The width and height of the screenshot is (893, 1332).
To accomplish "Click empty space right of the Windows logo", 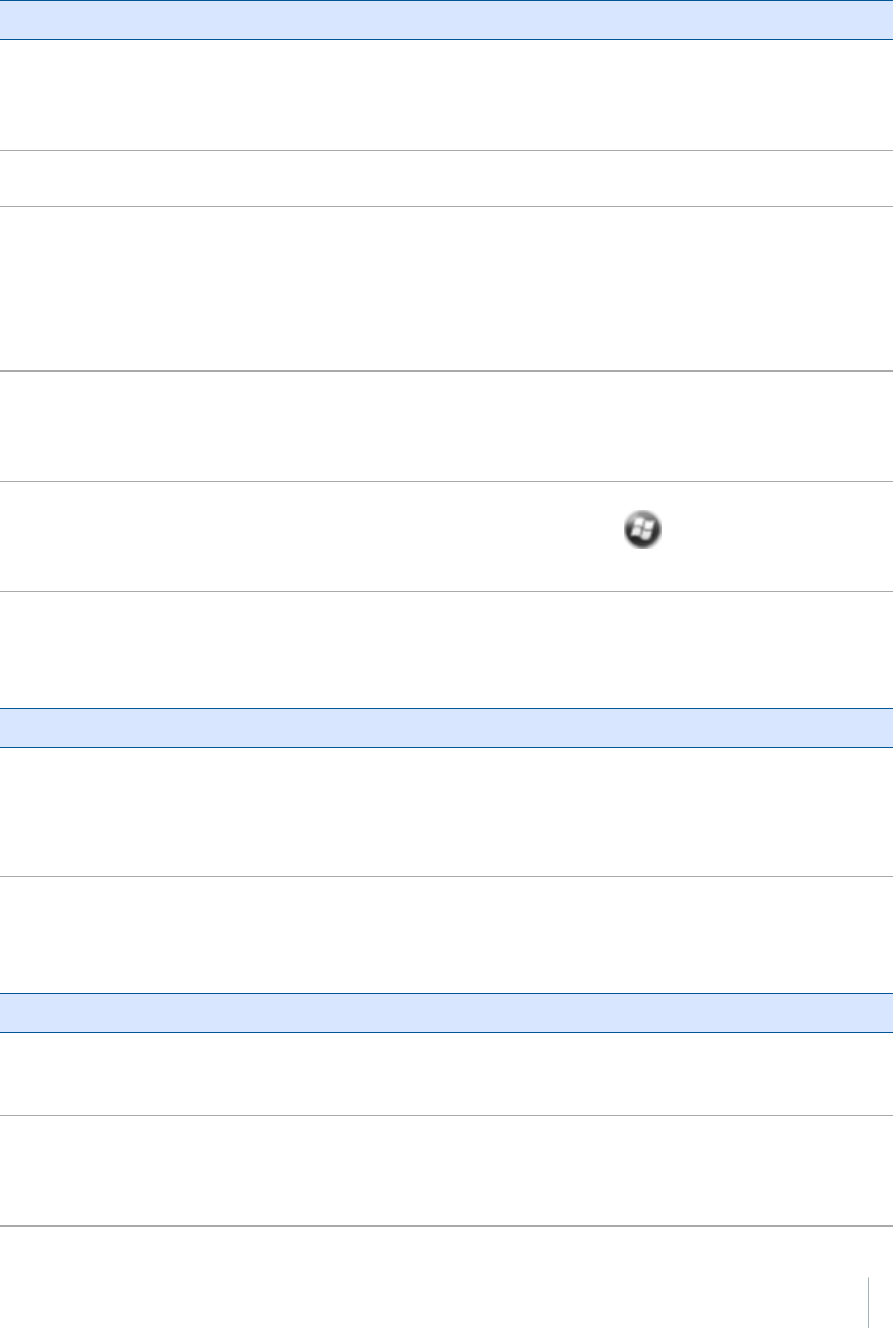I will [776, 536].
